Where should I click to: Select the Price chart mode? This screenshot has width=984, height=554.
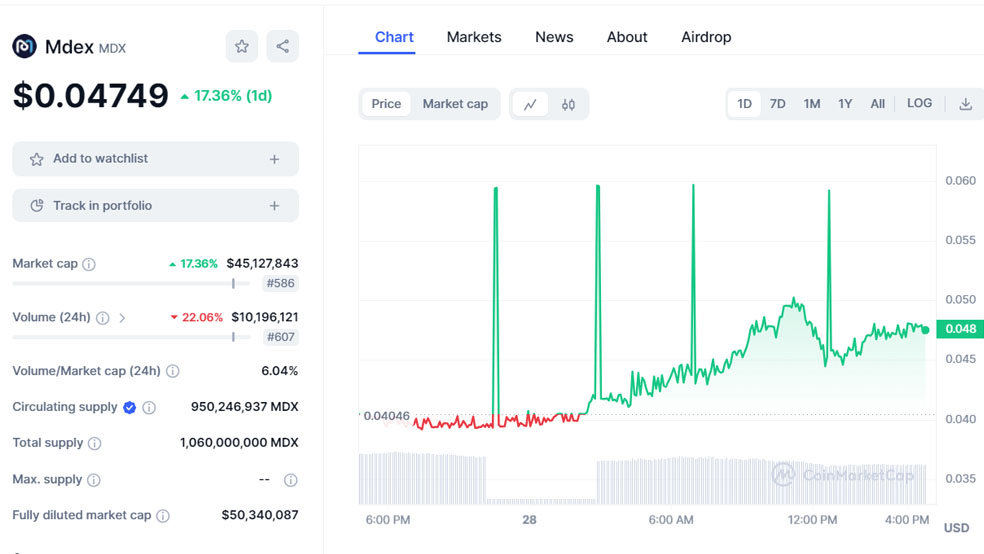386,104
